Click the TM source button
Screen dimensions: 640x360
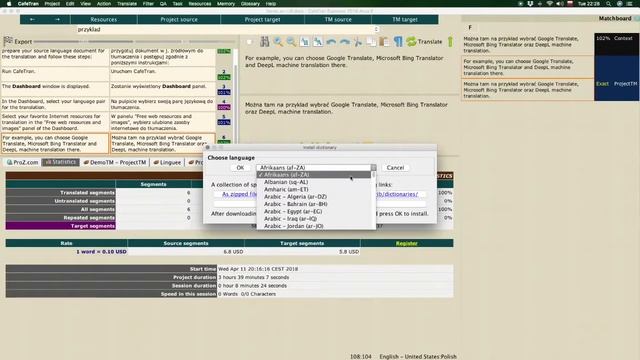338,19
